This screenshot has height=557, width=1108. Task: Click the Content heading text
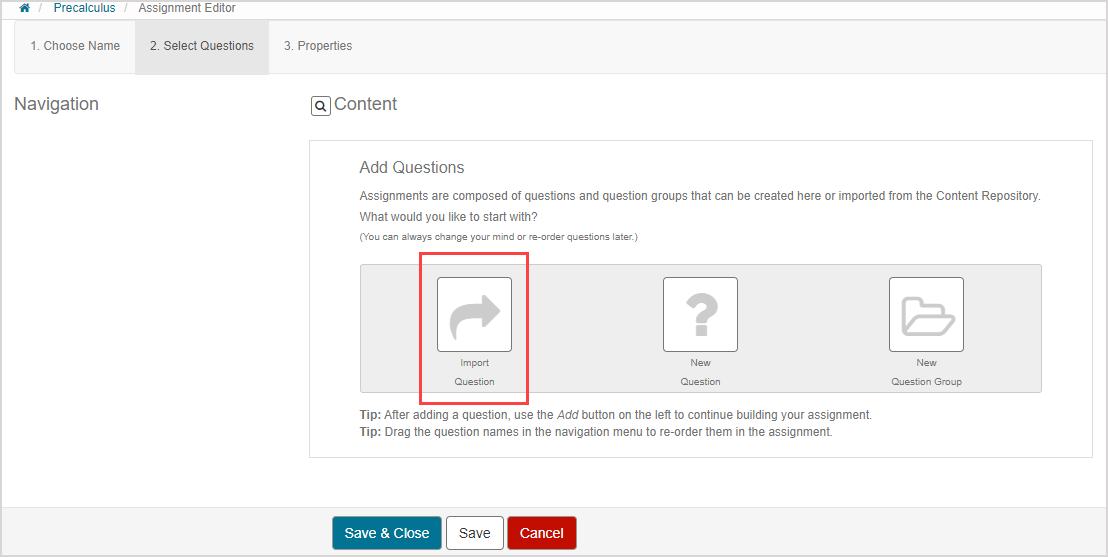365,104
